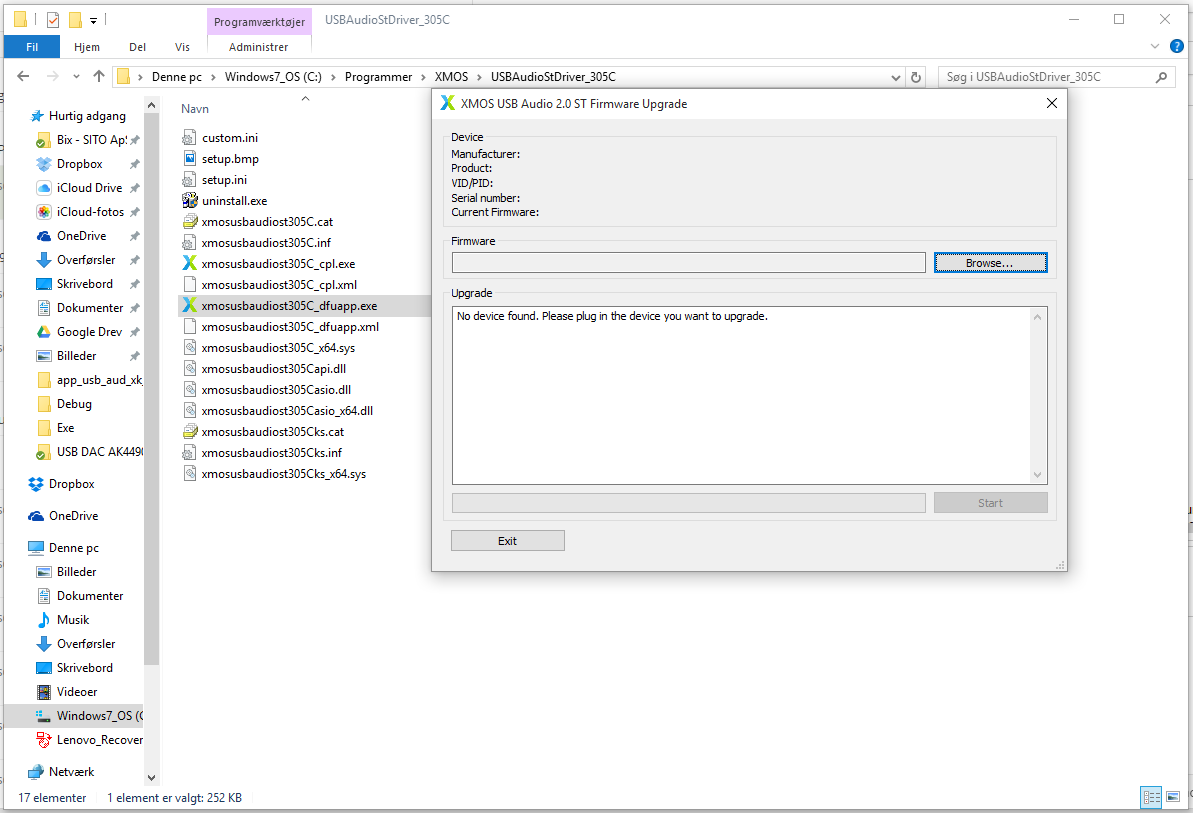The height and width of the screenshot is (813, 1193).
Task: Refresh the current folder
Action: pos(916,77)
